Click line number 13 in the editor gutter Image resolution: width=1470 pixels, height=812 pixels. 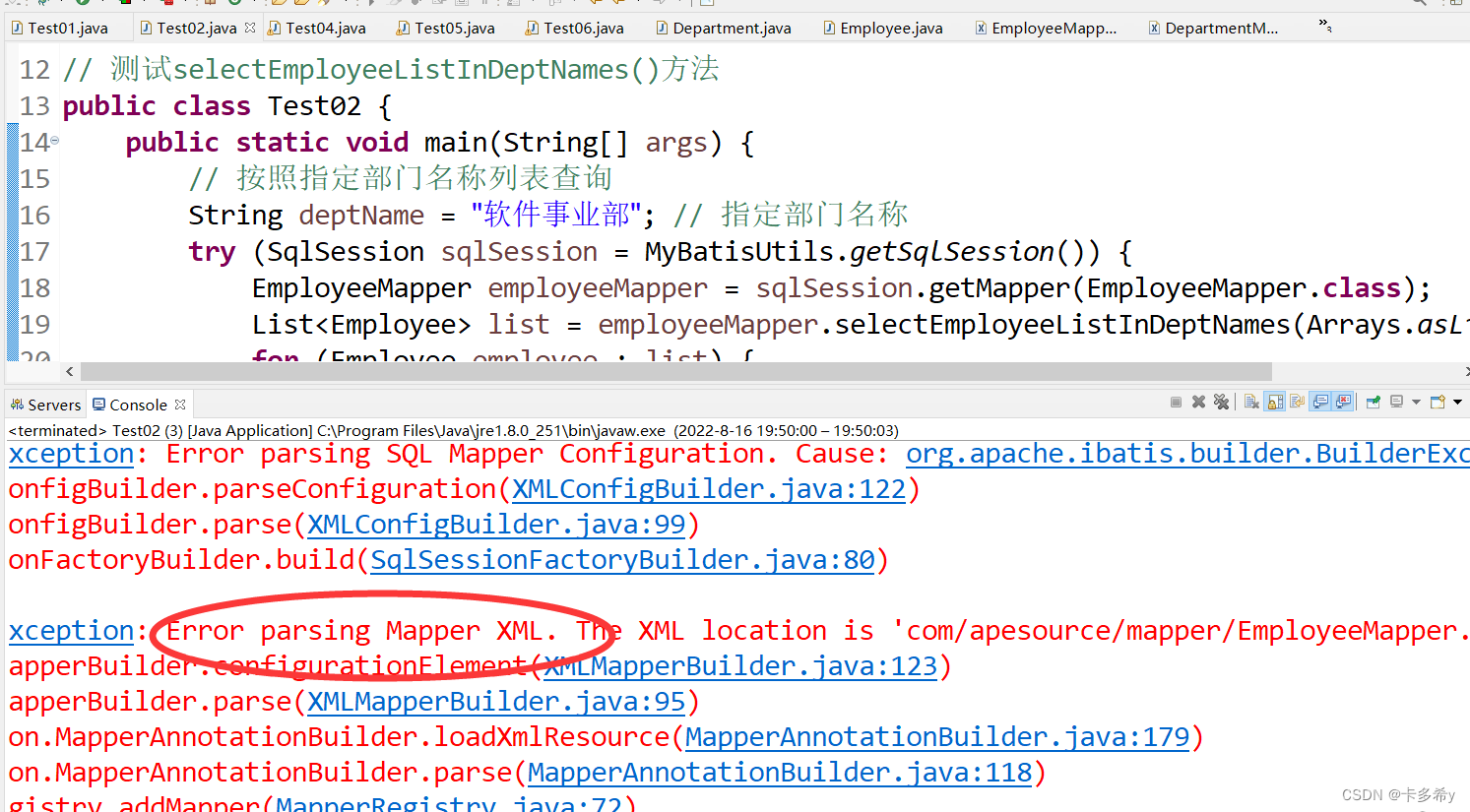point(34,106)
